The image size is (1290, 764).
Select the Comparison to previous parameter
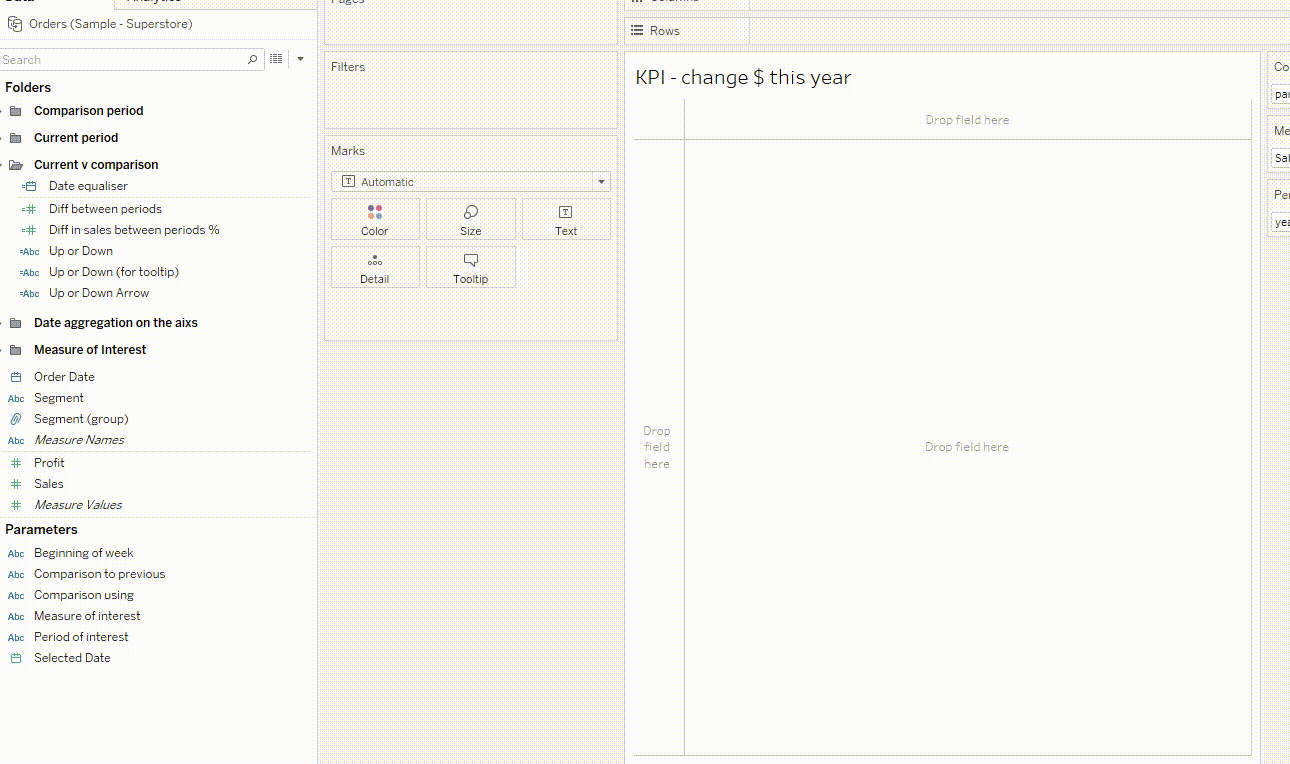click(x=99, y=574)
